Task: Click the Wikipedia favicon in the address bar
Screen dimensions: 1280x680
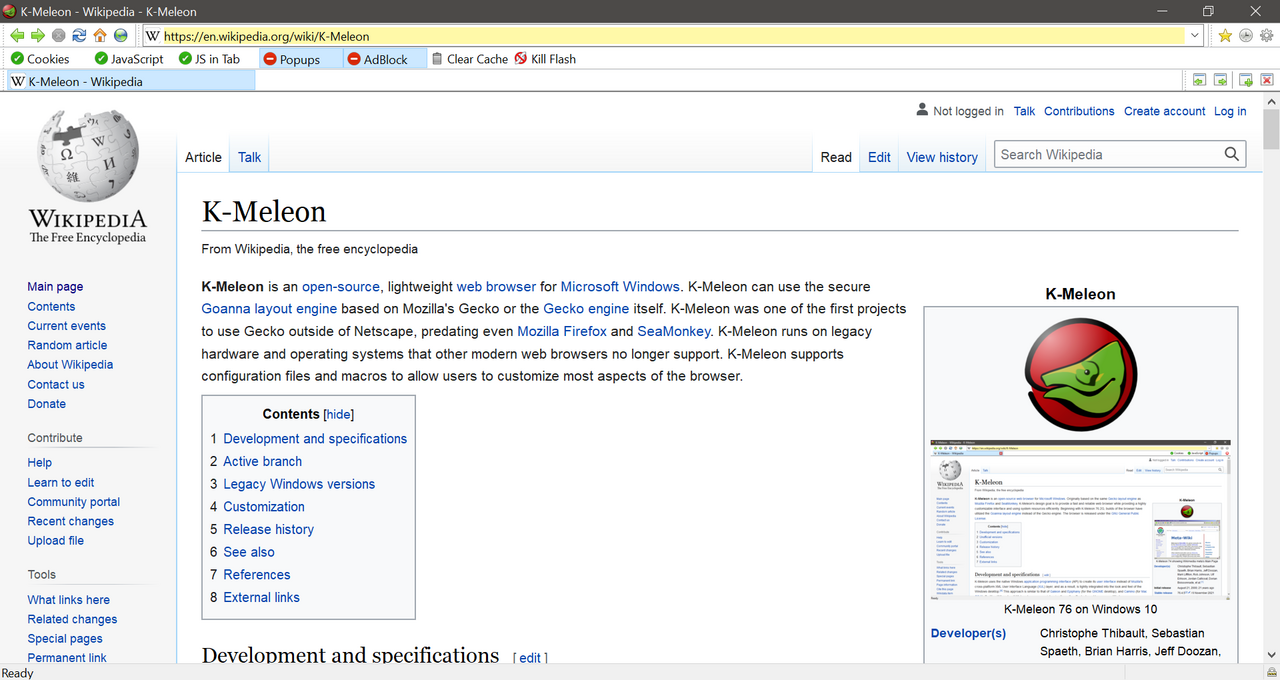Action: point(153,36)
